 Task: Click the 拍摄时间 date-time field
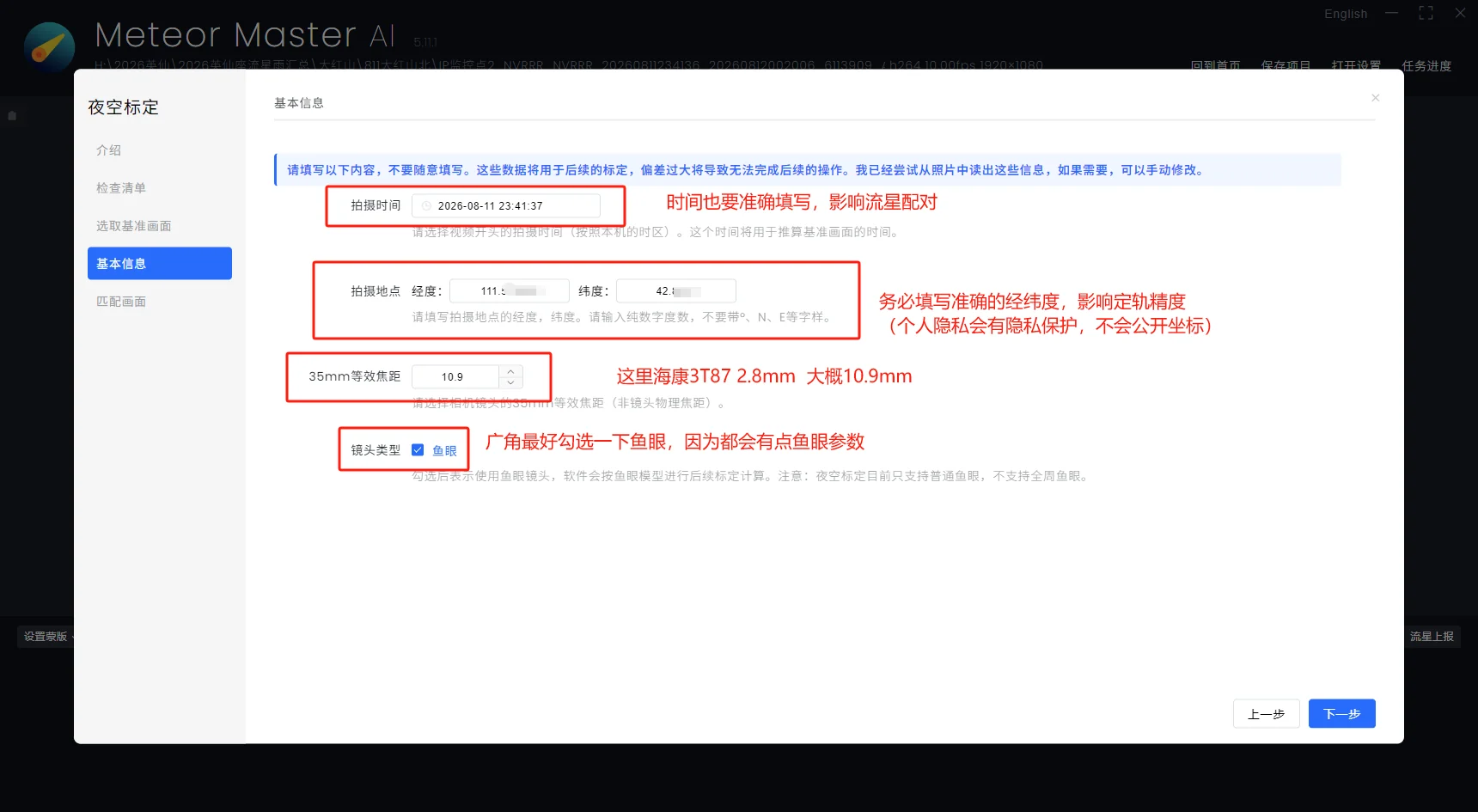tap(506, 206)
